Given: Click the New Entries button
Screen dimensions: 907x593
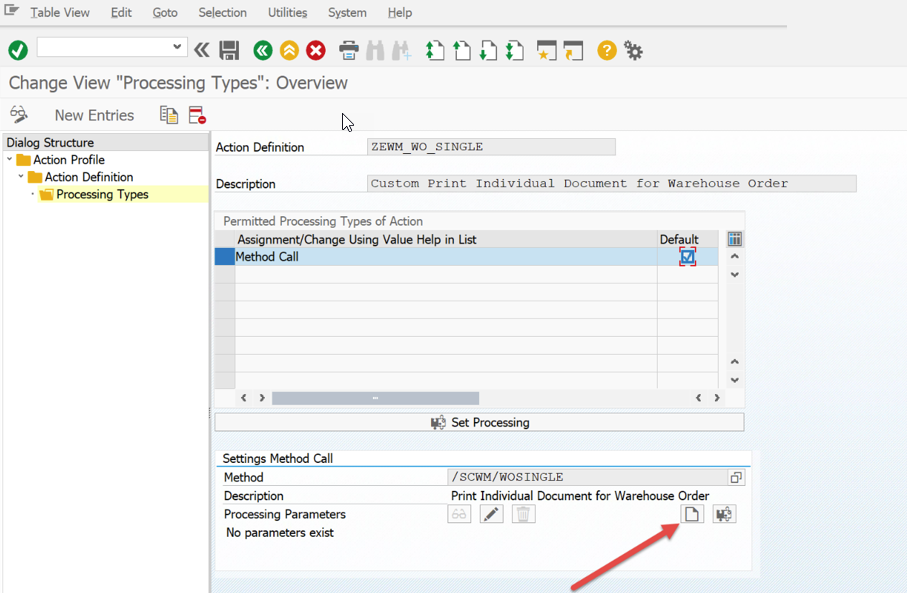Looking at the screenshot, I should pyautogui.click(x=94, y=115).
